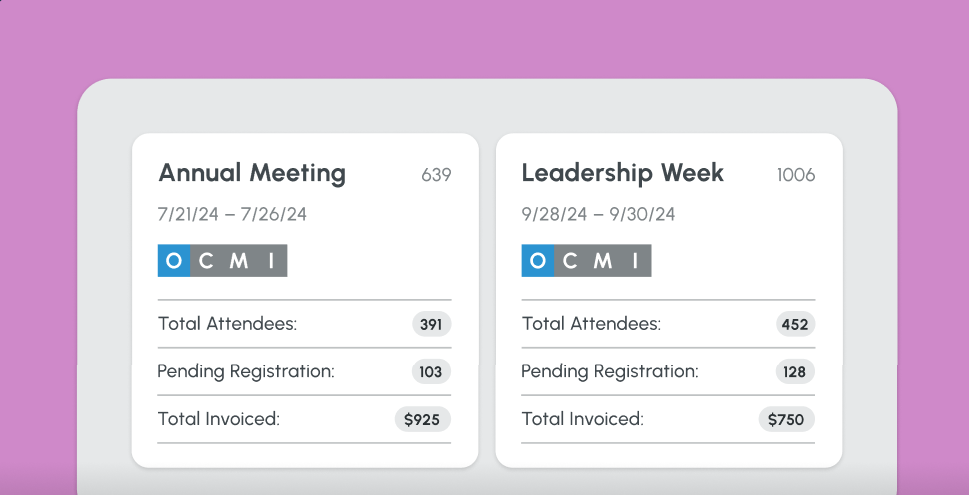Click the Annual Meeting event number 639

point(436,175)
